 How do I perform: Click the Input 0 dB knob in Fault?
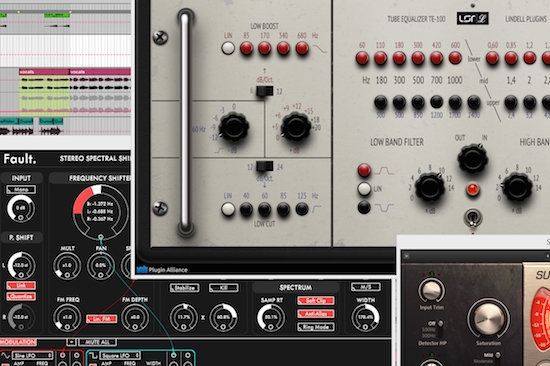point(21,208)
